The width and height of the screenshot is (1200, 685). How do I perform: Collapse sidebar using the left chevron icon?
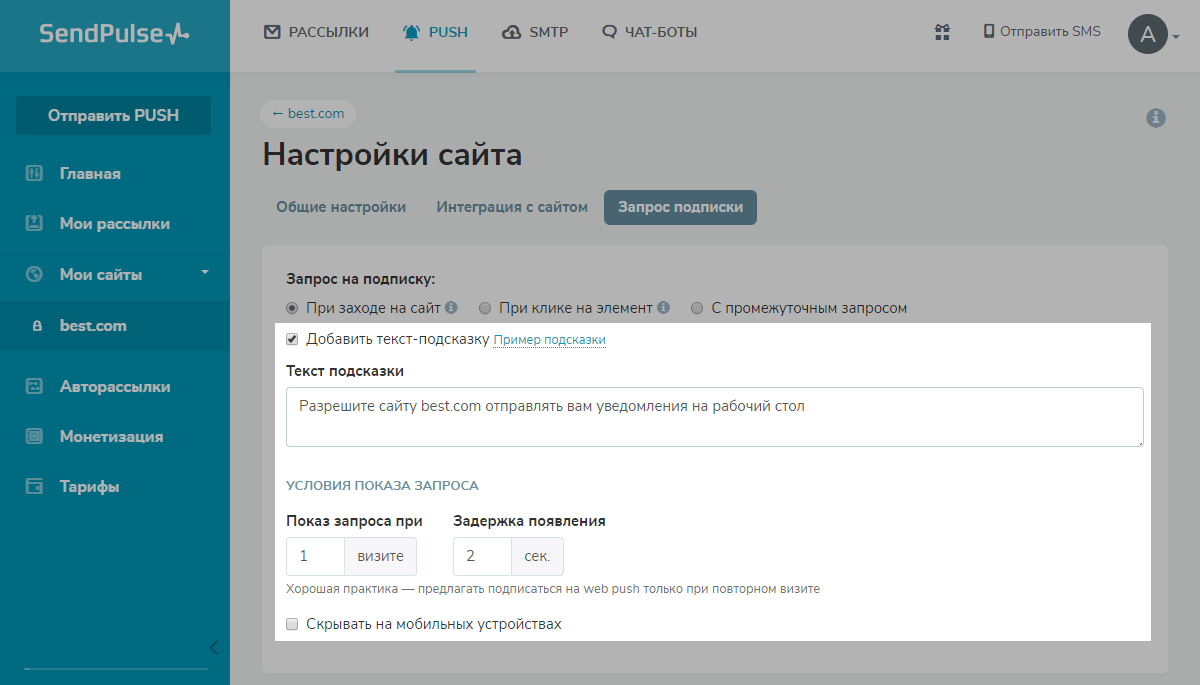tap(213, 647)
